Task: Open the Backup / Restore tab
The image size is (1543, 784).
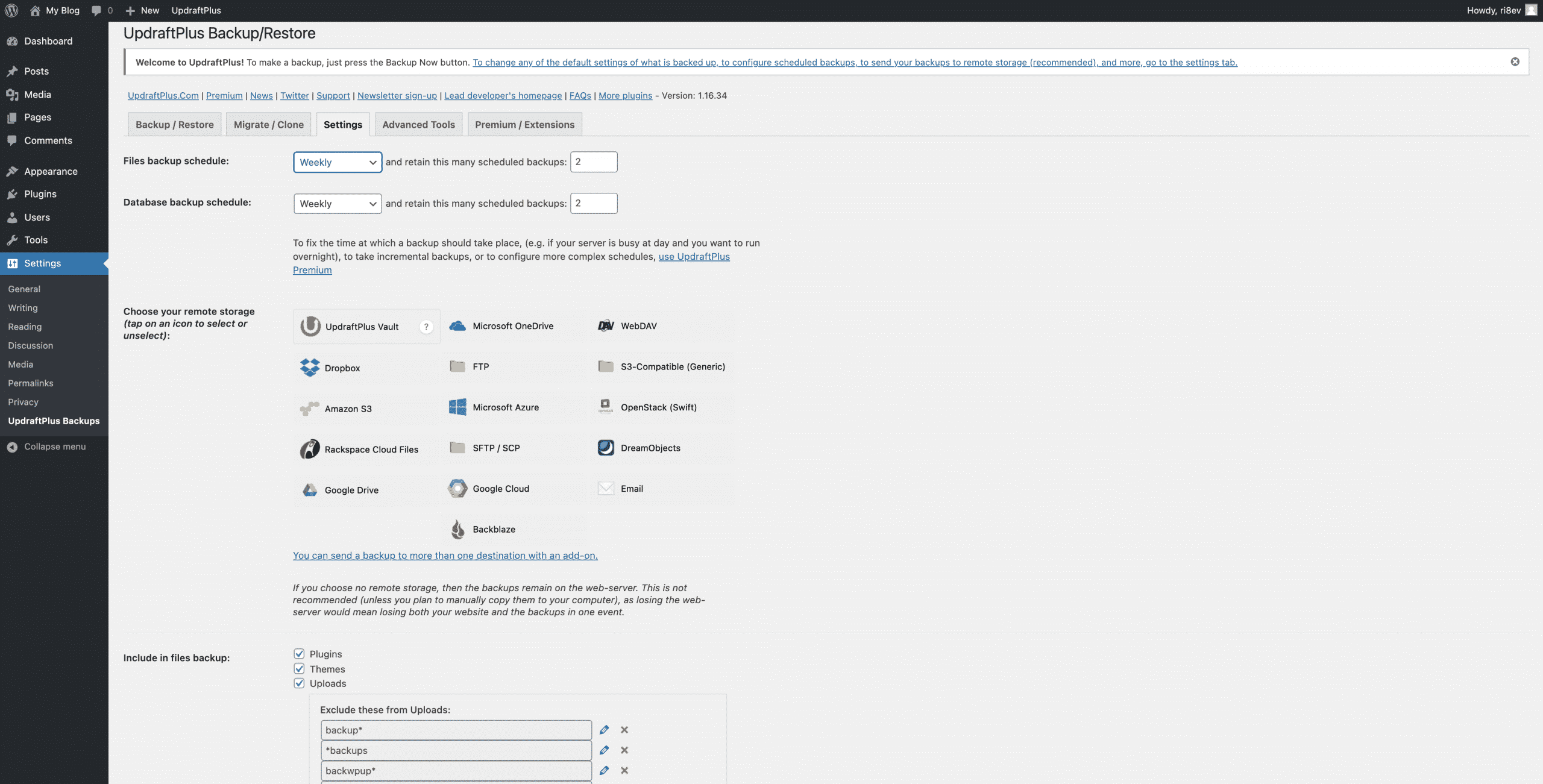Action: tap(174, 125)
